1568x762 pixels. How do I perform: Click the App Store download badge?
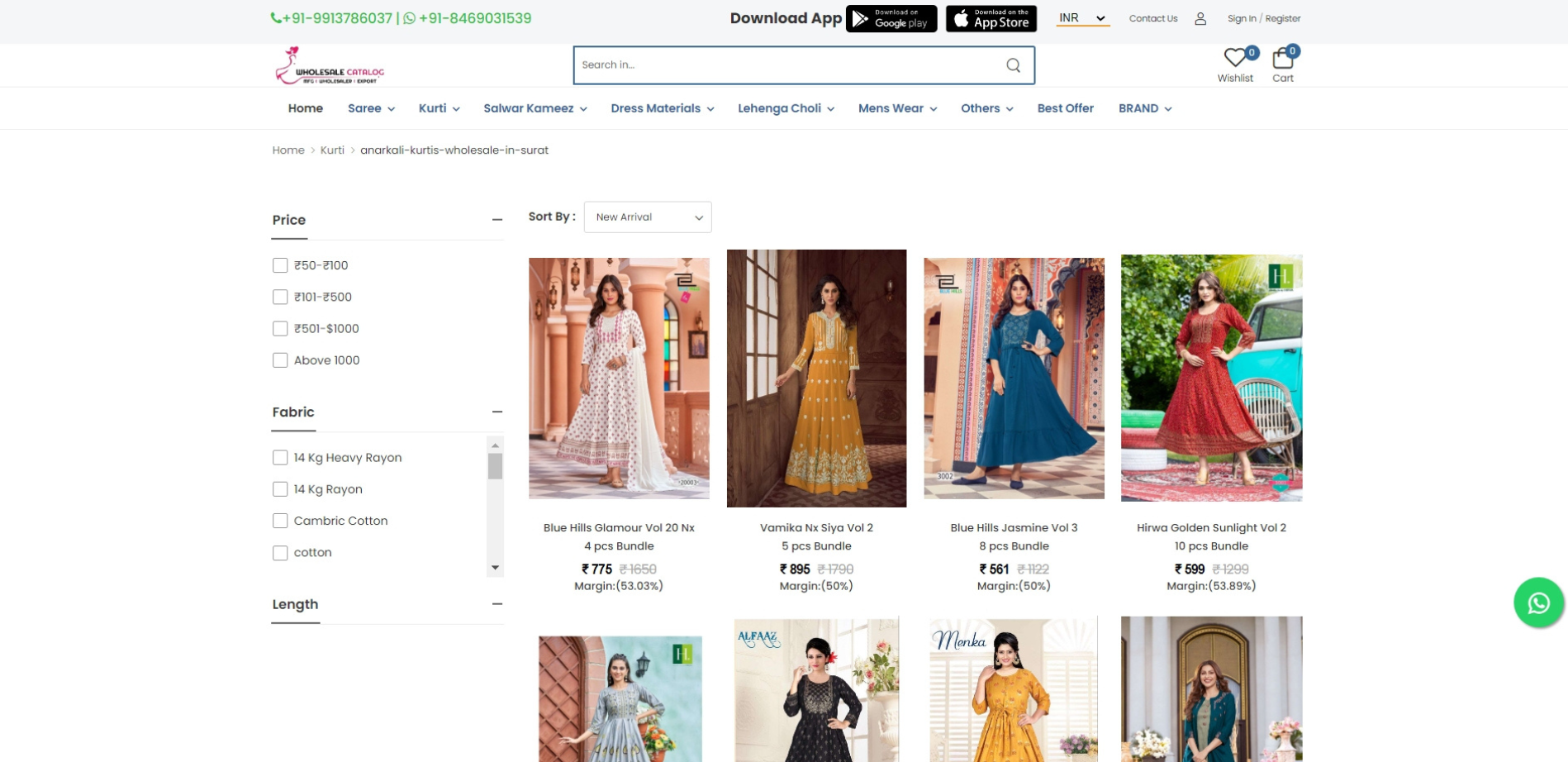pyautogui.click(x=991, y=18)
